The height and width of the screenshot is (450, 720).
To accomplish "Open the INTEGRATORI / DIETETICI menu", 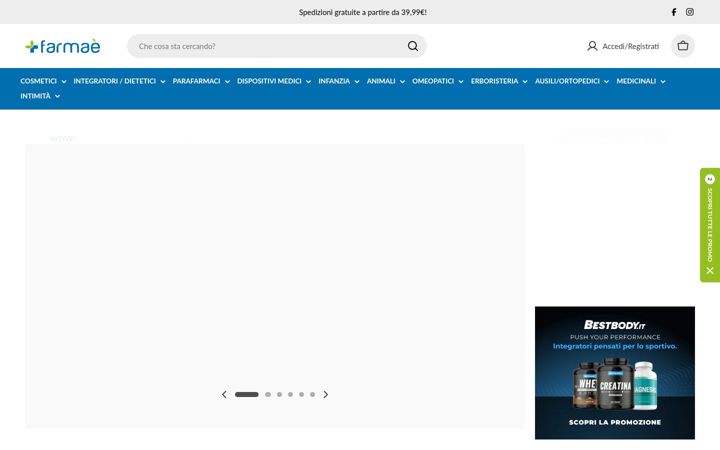I will tap(119, 81).
